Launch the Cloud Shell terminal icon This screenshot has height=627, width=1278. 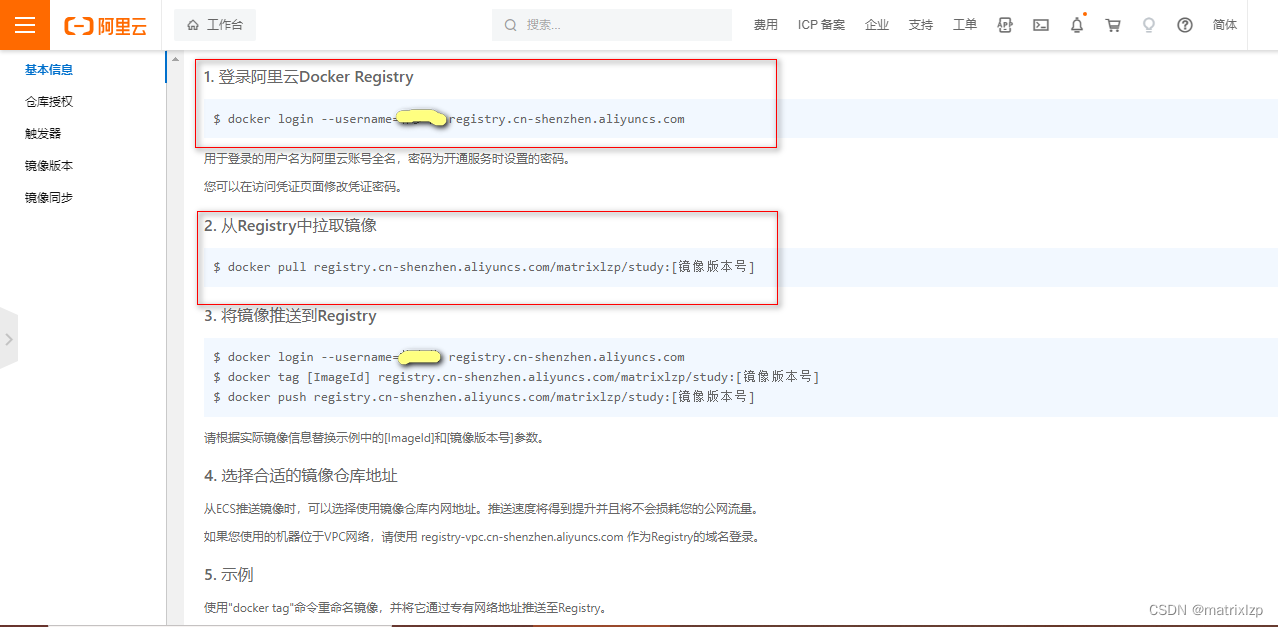coord(1041,25)
